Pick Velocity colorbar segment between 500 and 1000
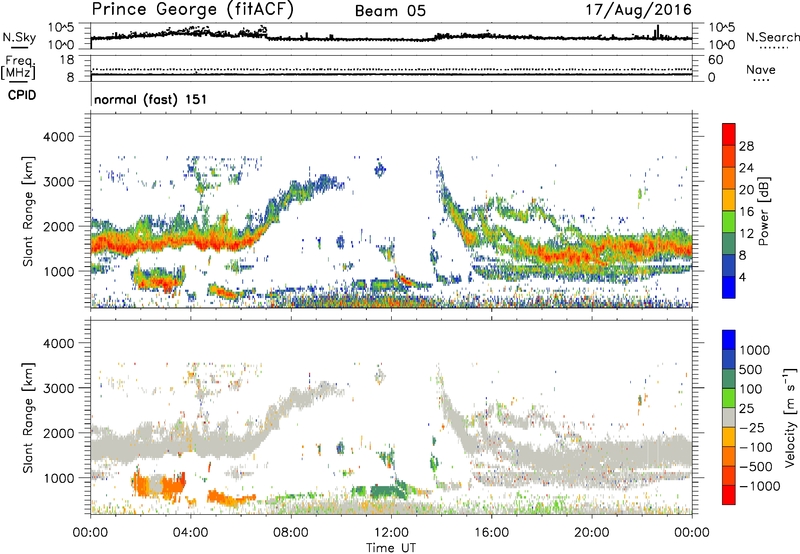The height and width of the screenshot is (554, 800). tap(729, 359)
